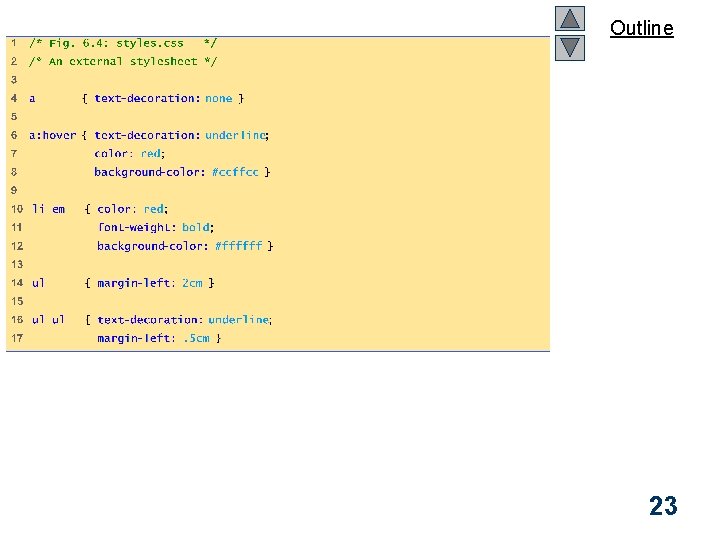The image size is (720, 540).
Task: Click the value 'none' on line 4
Action: tap(219, 99)
